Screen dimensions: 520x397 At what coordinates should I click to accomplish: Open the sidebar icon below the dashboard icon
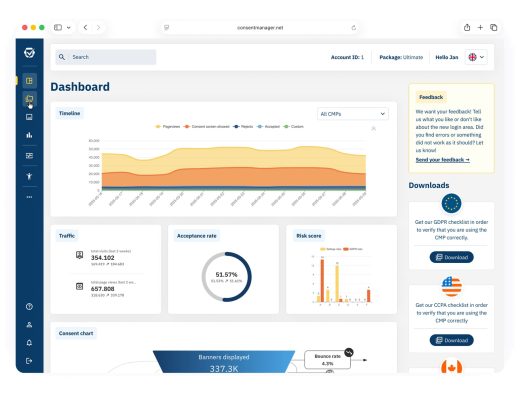click(x=29, y=99)
